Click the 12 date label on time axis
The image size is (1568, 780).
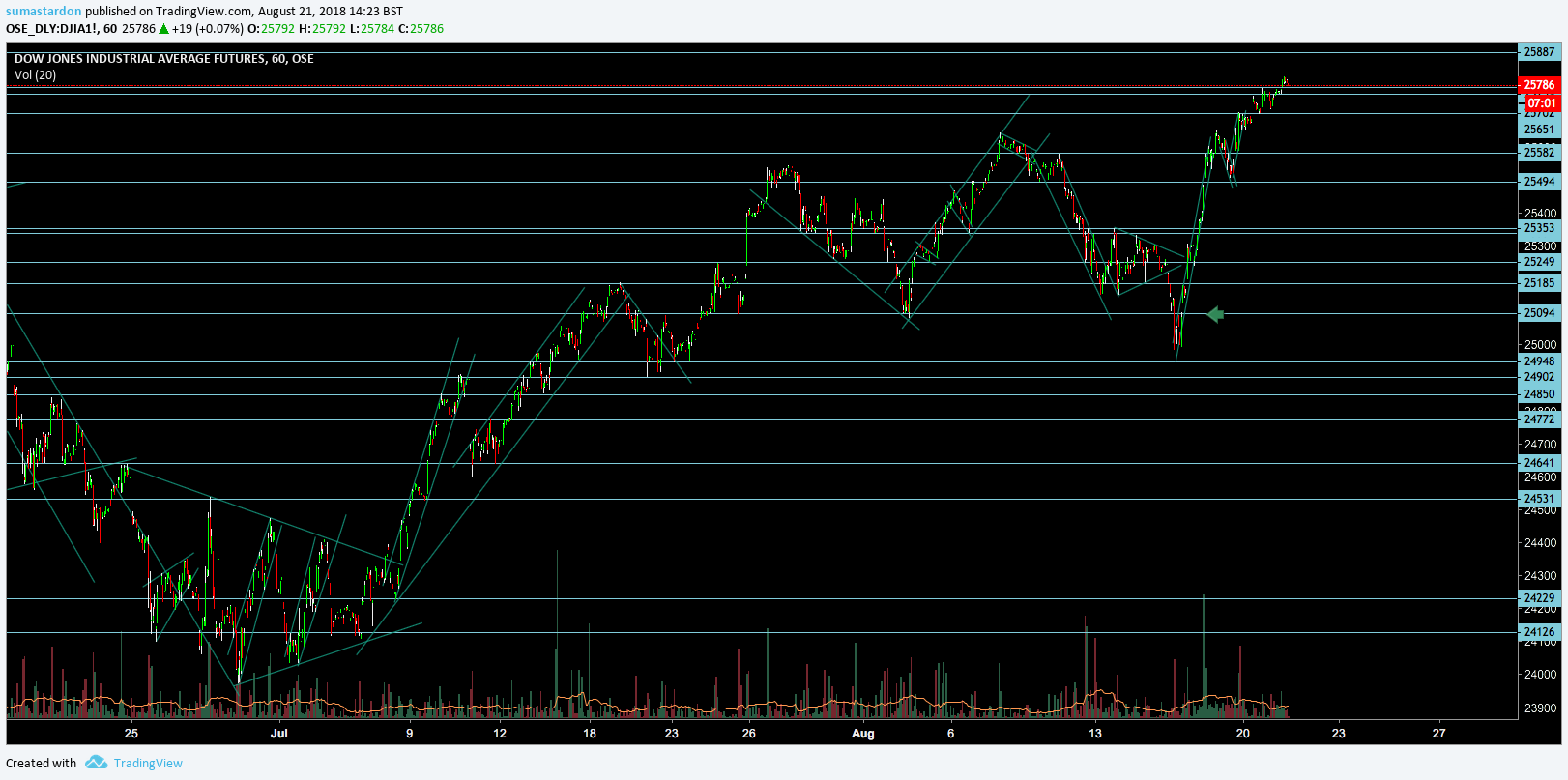click(x=500, y=734)
